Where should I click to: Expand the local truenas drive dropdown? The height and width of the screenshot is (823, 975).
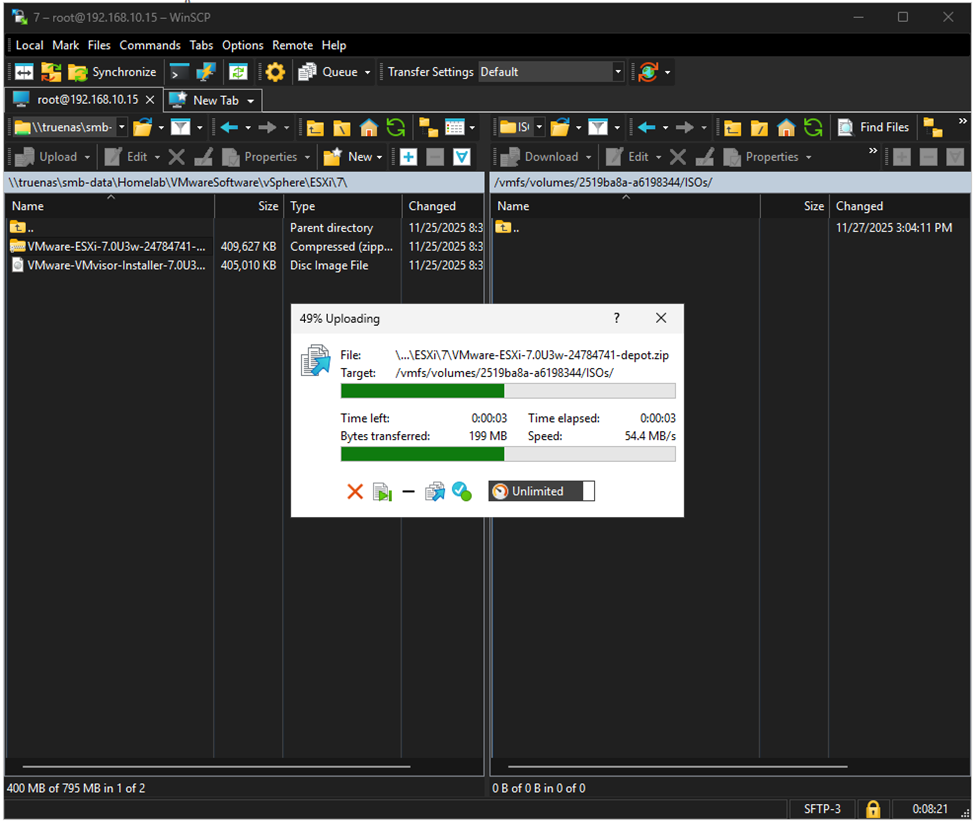click(x=122, y=127)
